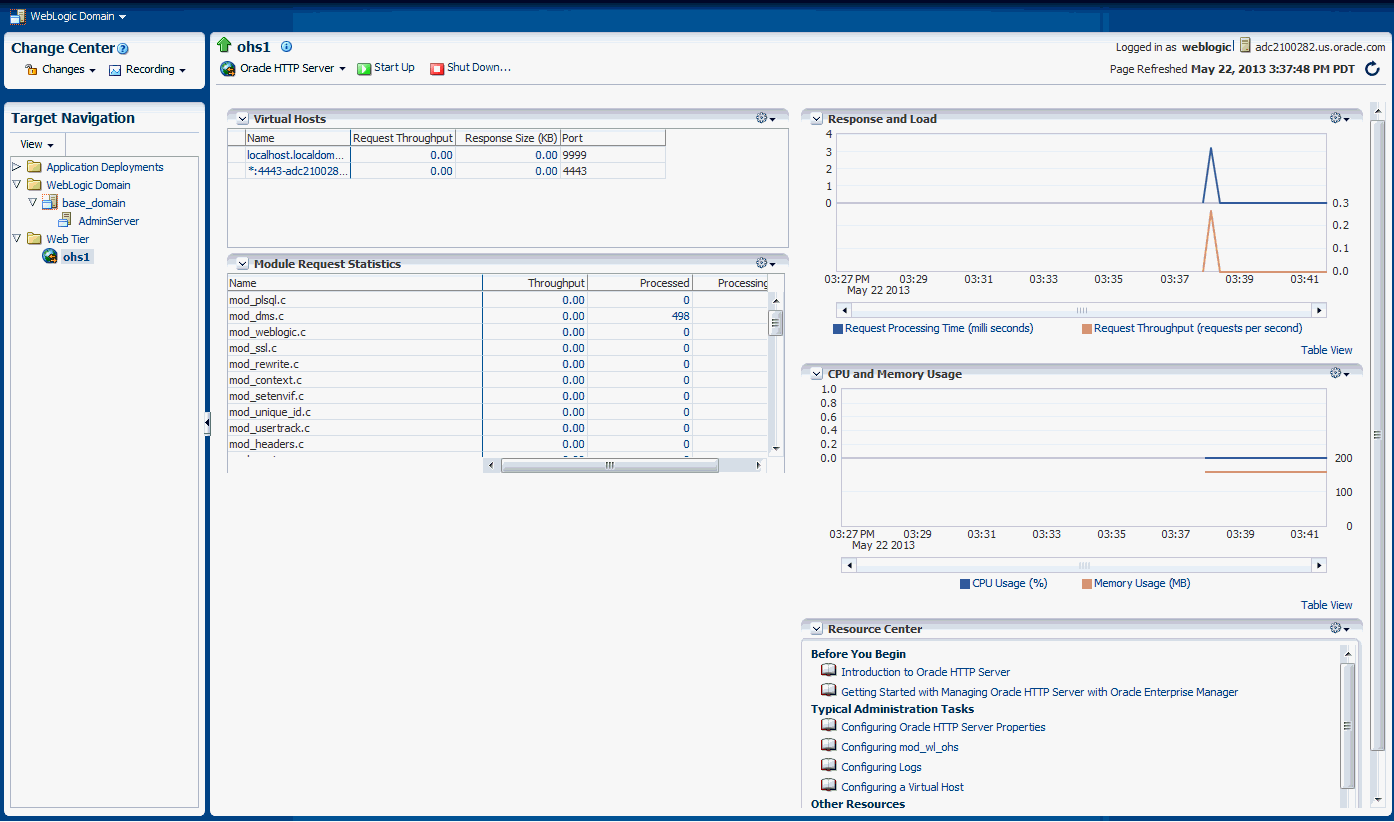This screenshot has width=1394, height=822.
Task: Open Virtual Hosts panel gear options
Action: click(765, 118)
